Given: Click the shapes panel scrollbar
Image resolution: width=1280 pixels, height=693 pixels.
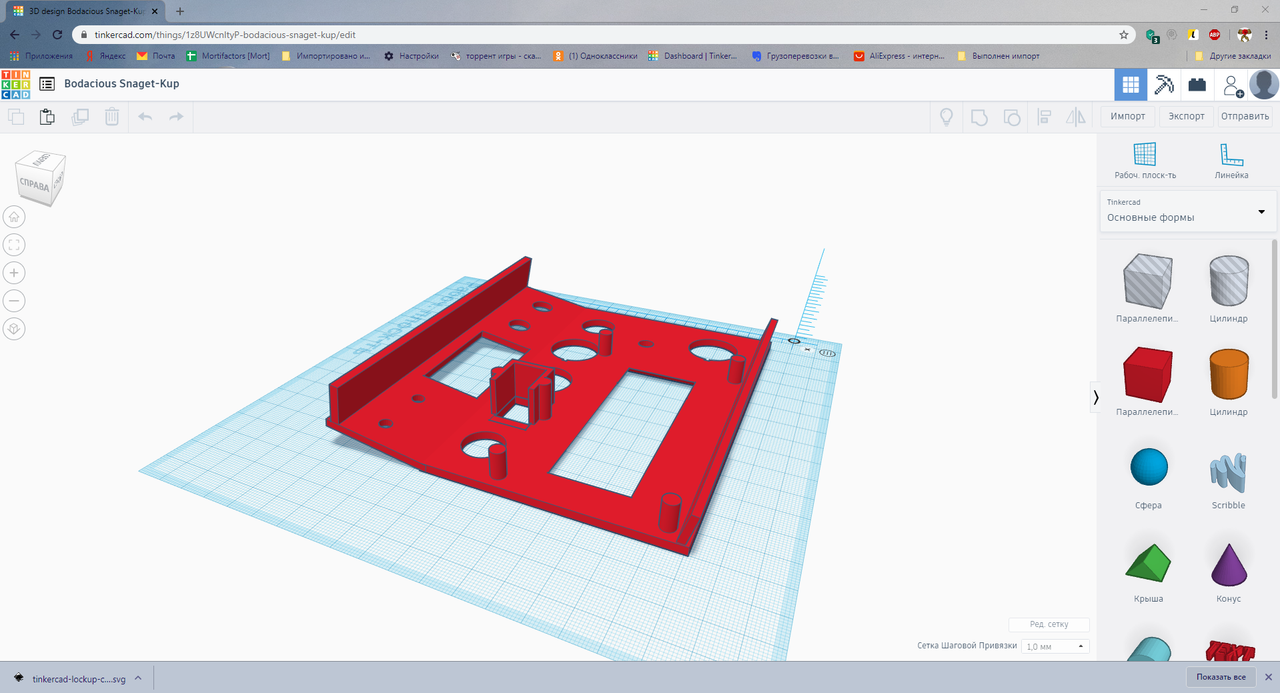Looking at the screenshot, I should tap(1274, 320).
